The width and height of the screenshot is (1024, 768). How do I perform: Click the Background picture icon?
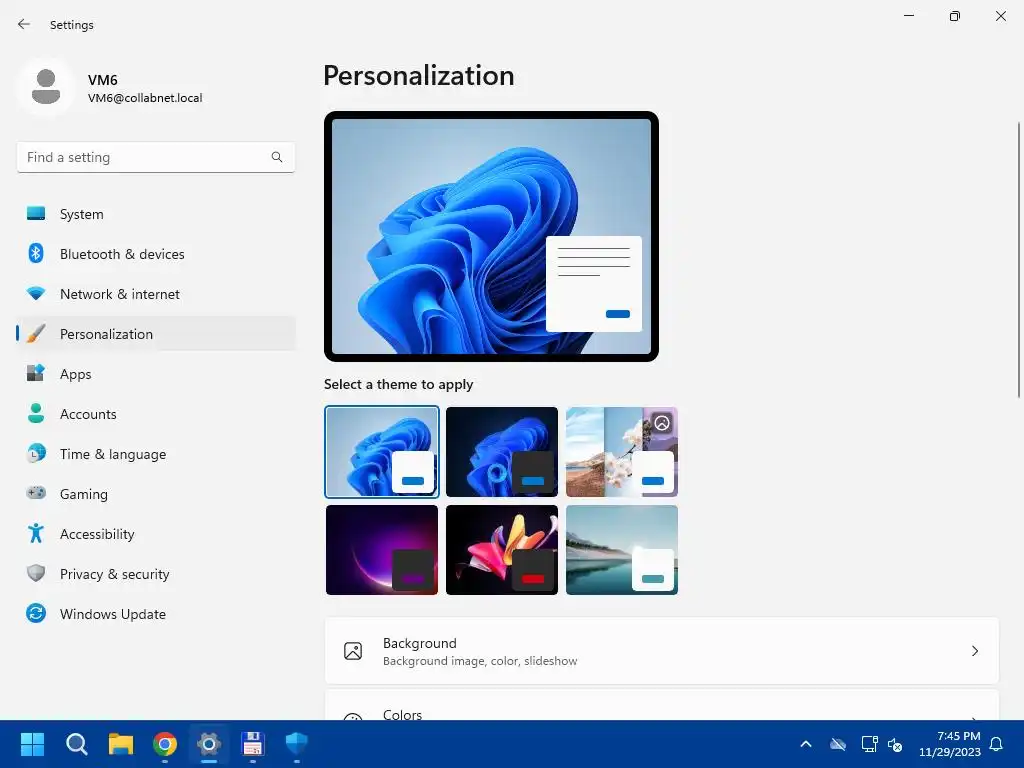(x=353, y=651)
